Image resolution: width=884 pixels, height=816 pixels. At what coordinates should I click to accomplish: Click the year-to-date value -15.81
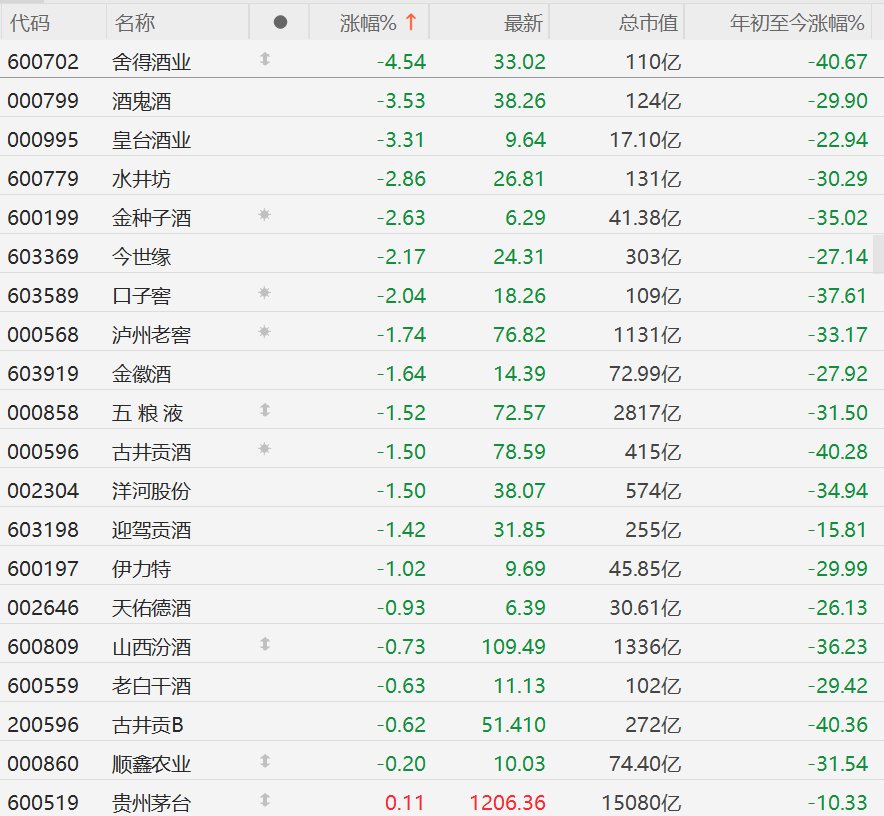[x=837, y=530]
